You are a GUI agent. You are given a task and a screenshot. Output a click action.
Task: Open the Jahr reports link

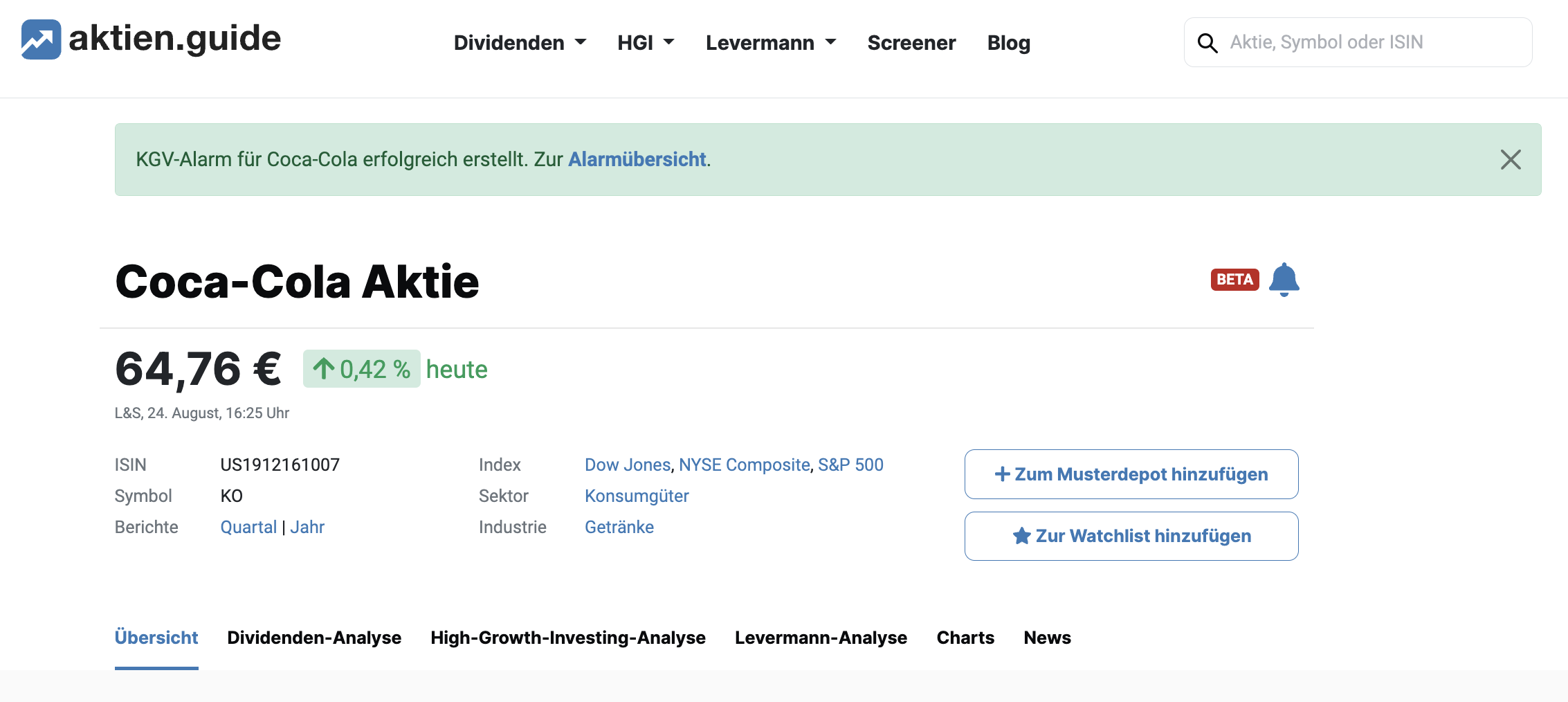(307, 528)
